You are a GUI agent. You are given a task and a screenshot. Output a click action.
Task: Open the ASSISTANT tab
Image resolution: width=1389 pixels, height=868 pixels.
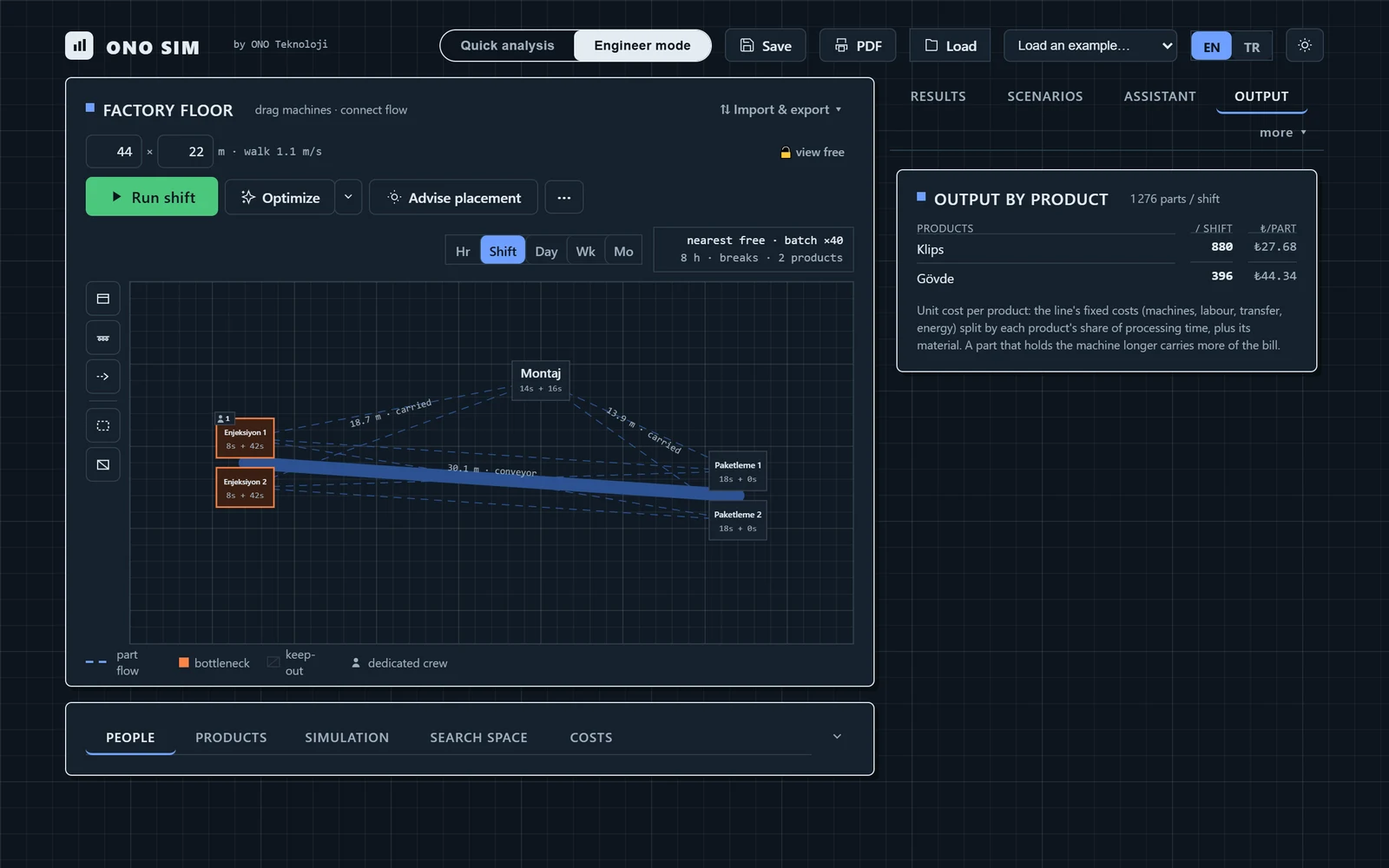coord(1160,96)
